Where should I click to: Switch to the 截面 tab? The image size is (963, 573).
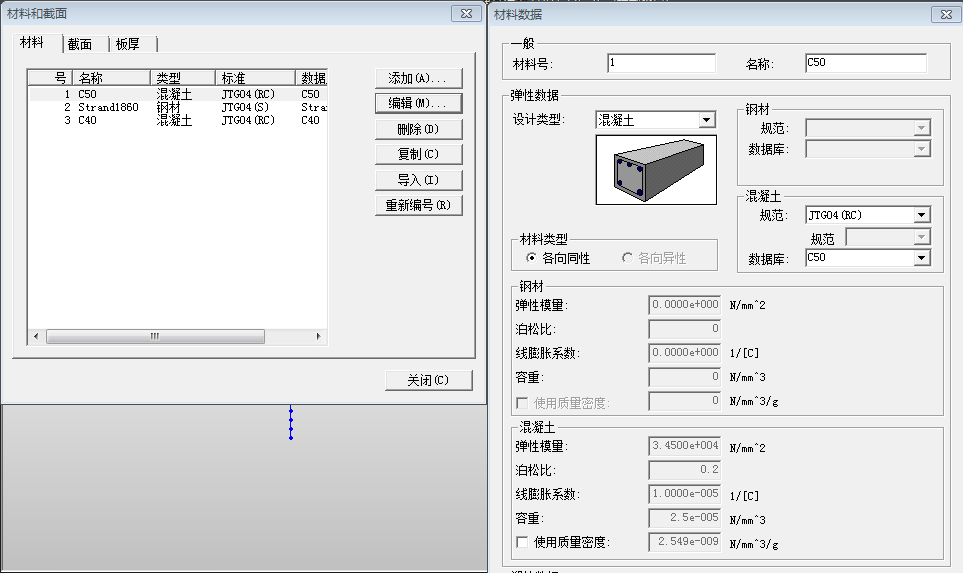(80, 44)
